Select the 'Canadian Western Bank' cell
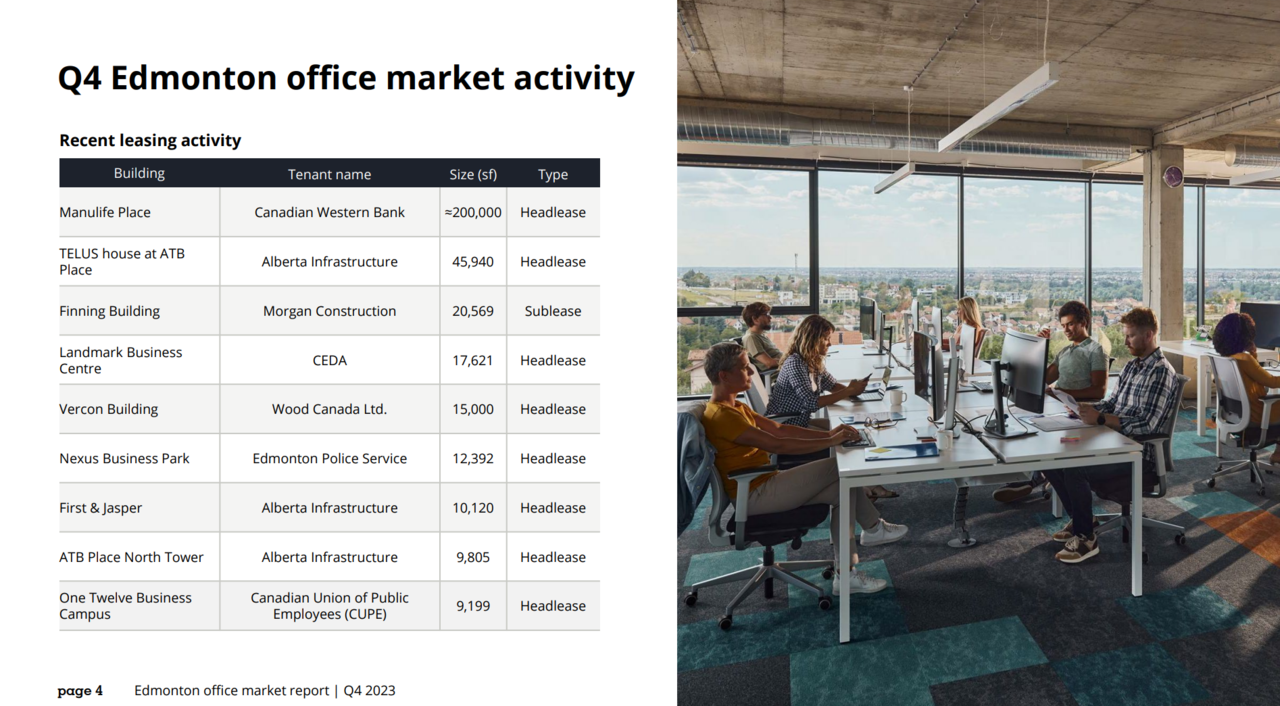Viewport: 1280px width, 706px height. tap(329, 212)
